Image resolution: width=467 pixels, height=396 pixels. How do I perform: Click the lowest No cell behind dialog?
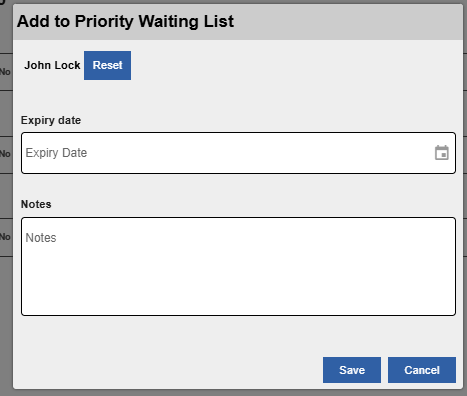pos(5,237)
